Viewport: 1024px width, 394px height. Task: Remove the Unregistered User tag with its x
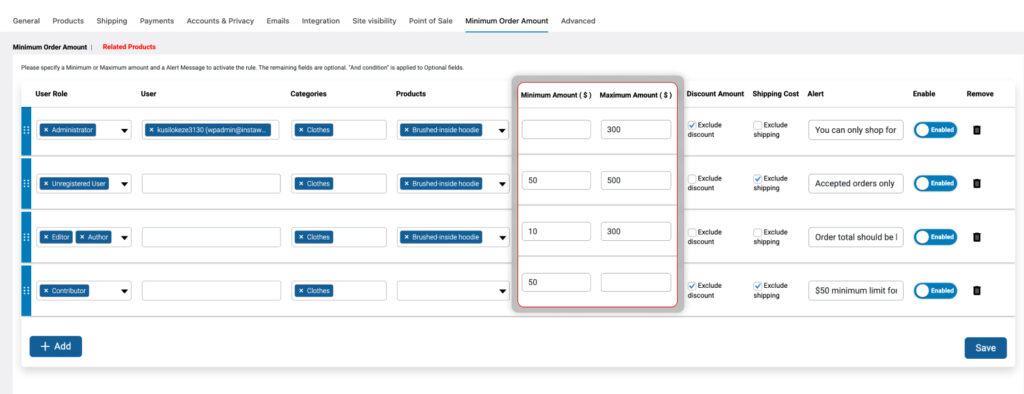click(46, 184)
